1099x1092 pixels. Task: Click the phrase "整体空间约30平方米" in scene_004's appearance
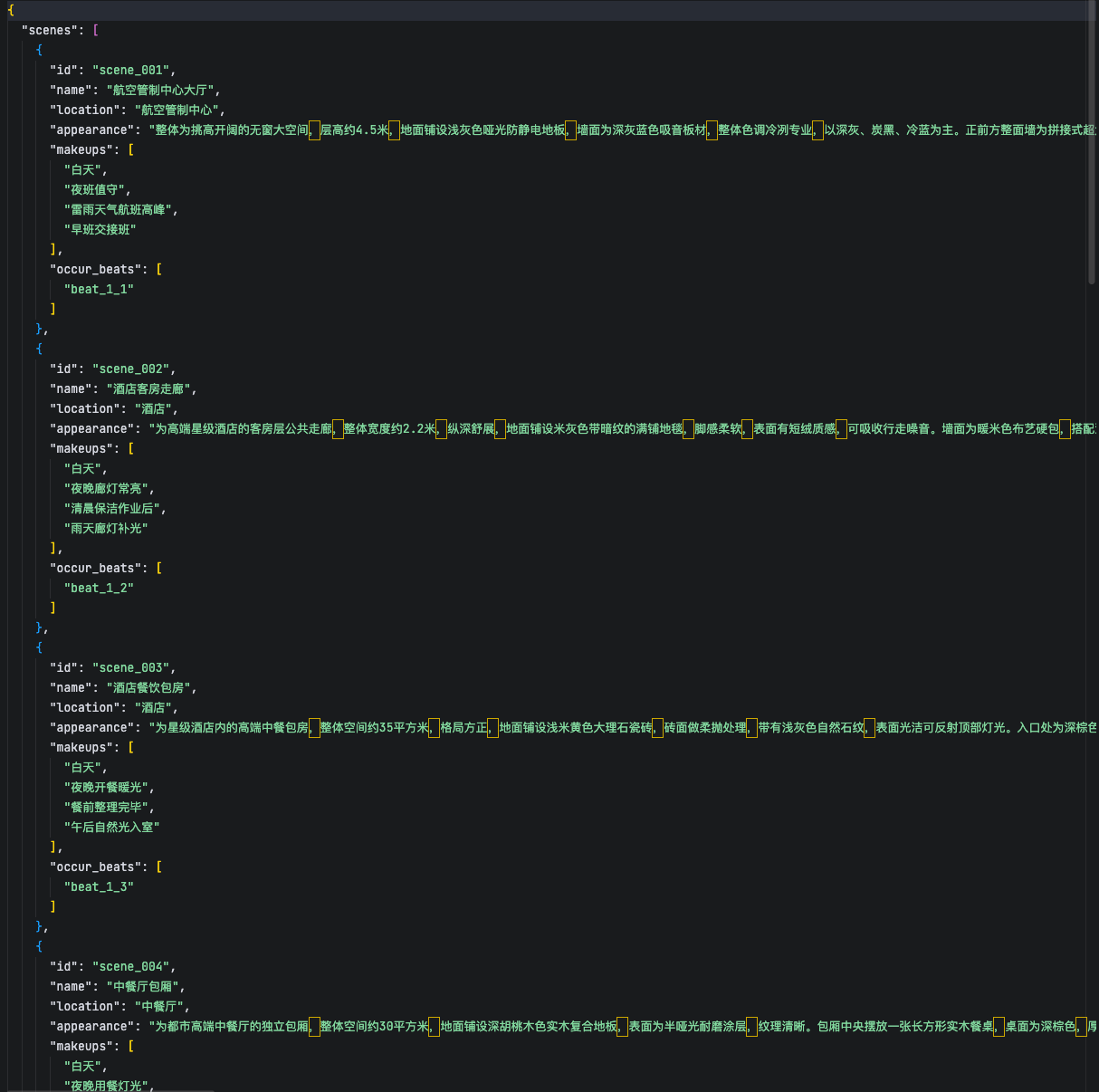click(x=375, y=1026)
